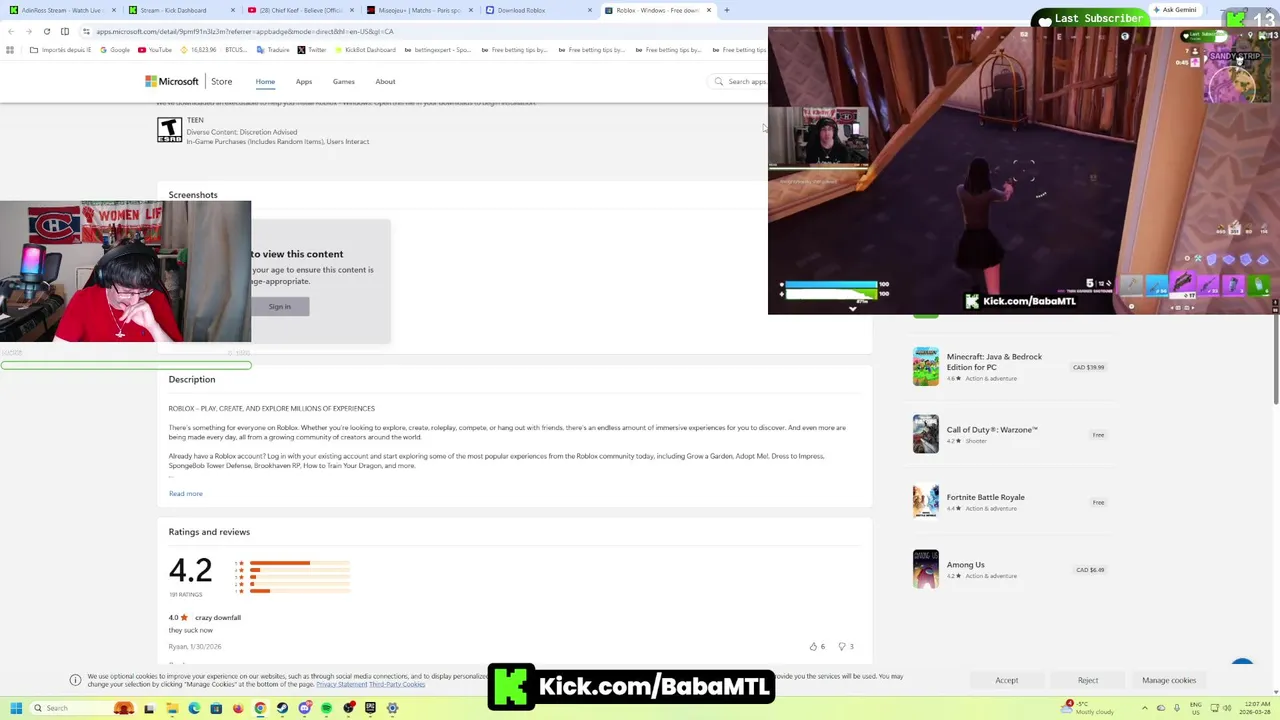
Task: Open the ENG US language switcher
Action: 1196,708
